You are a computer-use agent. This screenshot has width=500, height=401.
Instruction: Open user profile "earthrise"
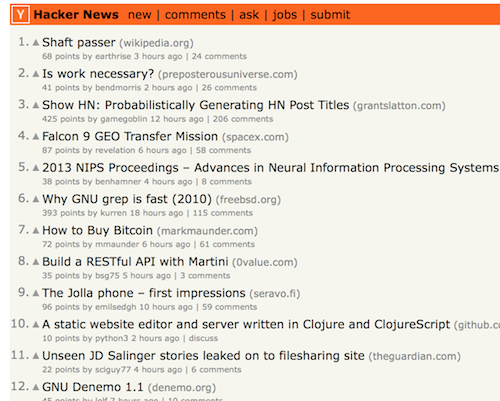[113, 56]
